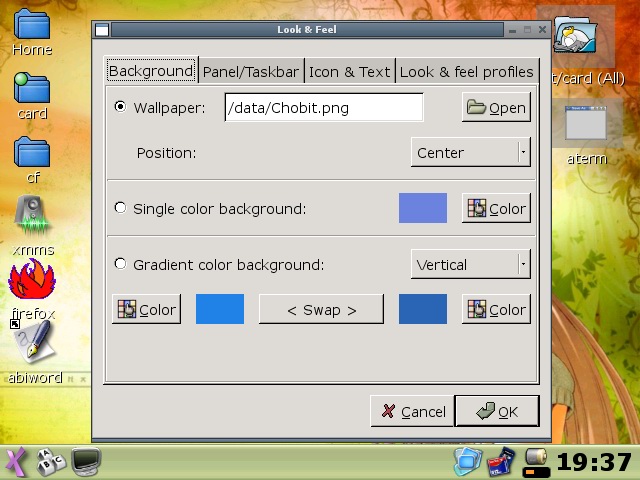
Task: Open the Vertical gradient direction dropdown
Action: point(470,265)
